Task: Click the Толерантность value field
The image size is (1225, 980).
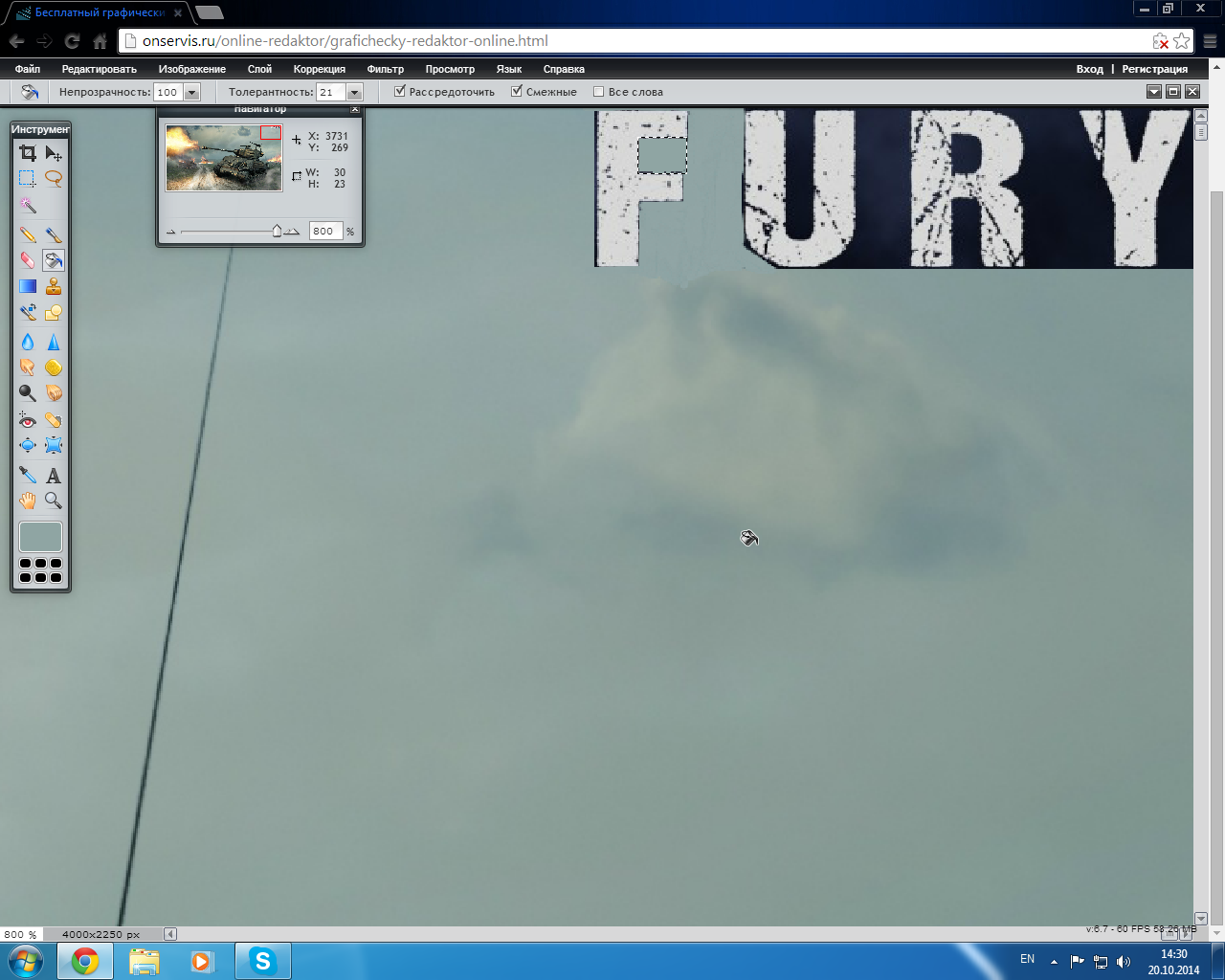Action: click(331, 93)
